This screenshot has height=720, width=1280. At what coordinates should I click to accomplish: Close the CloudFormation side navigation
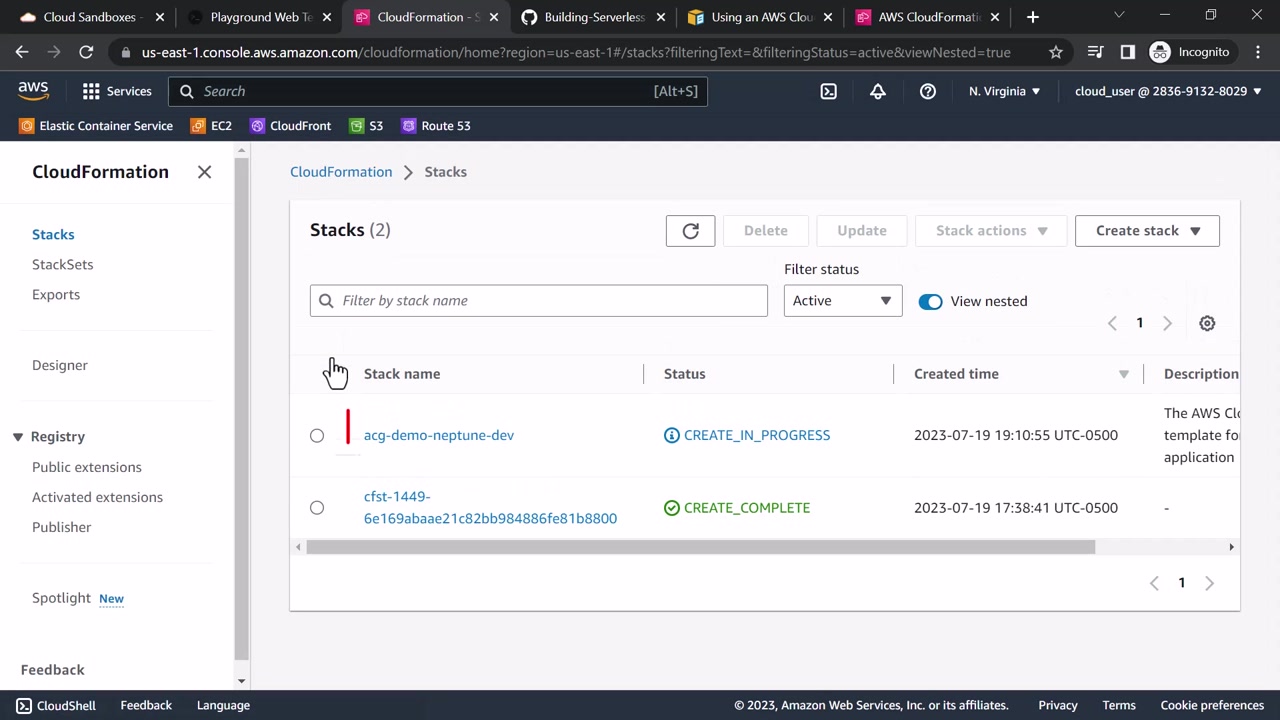pyautogui.click(x=204, y=172)
